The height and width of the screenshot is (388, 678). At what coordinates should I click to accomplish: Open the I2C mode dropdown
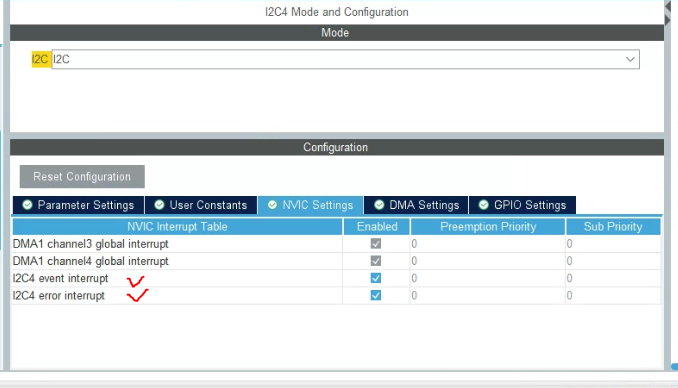pos(345,59)
